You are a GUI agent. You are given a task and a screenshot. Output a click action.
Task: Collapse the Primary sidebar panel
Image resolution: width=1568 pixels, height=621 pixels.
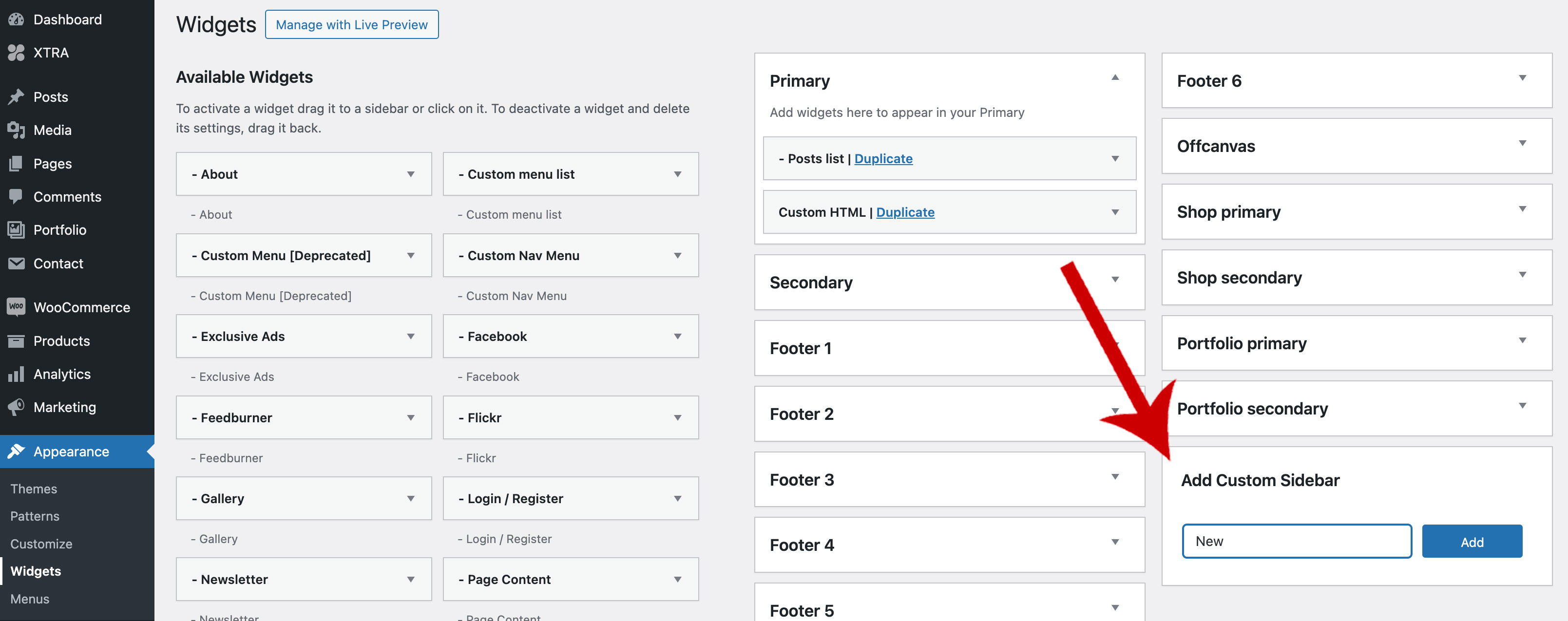[1115, 78]
